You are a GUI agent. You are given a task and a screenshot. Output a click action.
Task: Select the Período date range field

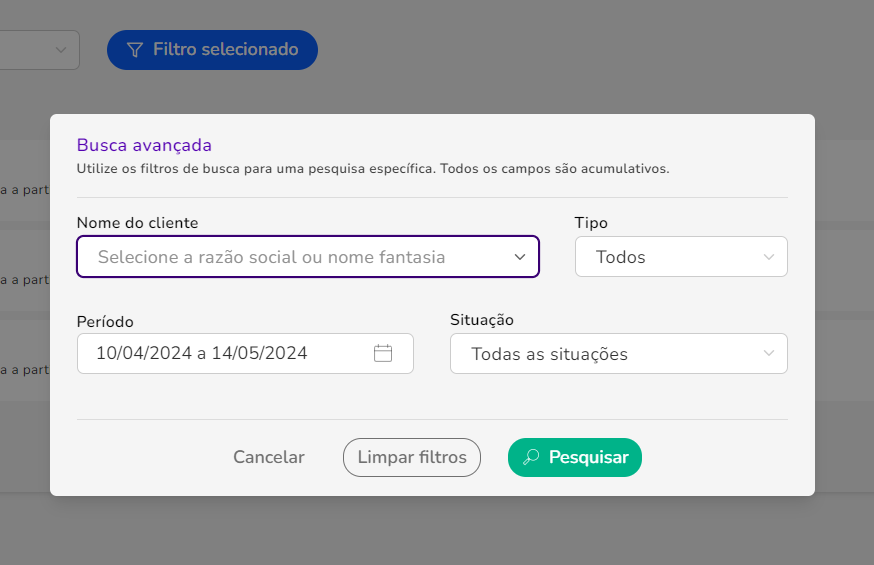(x=245, y=354)
